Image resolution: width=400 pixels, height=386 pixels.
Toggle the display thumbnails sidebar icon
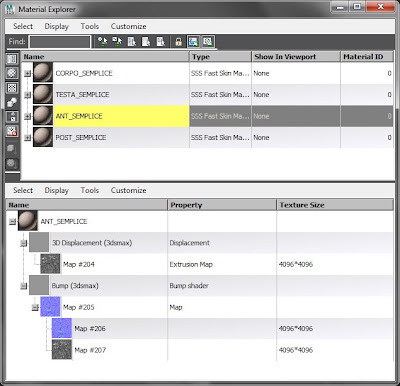12,59
